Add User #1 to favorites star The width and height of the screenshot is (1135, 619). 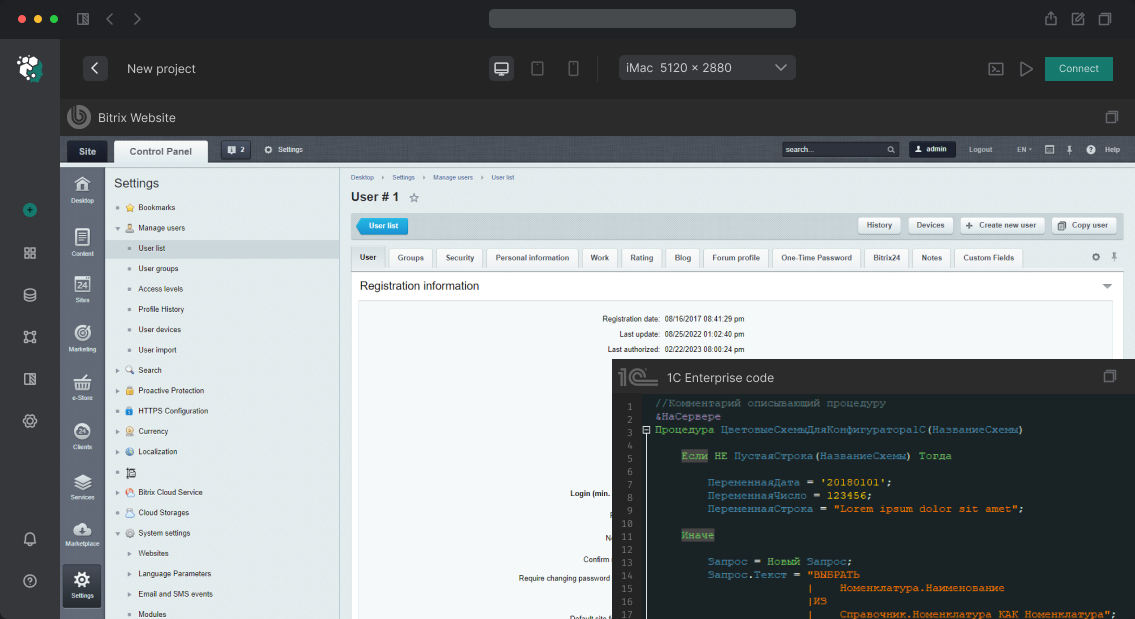(414, 198)
